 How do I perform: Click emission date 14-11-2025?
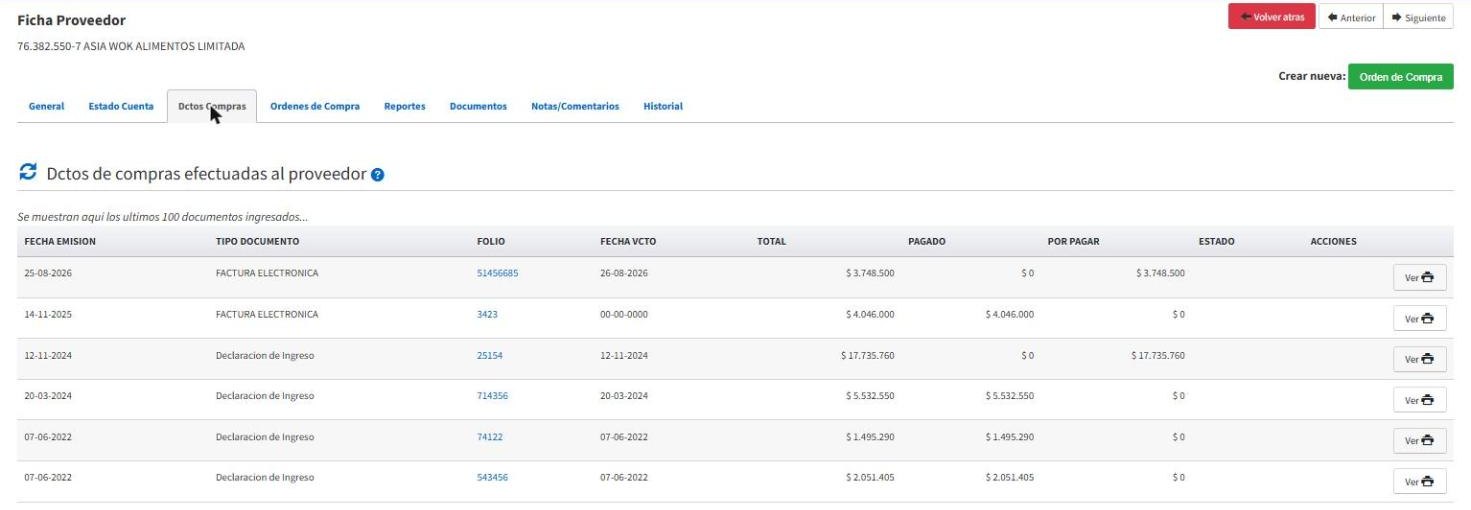tap(48, 314)
